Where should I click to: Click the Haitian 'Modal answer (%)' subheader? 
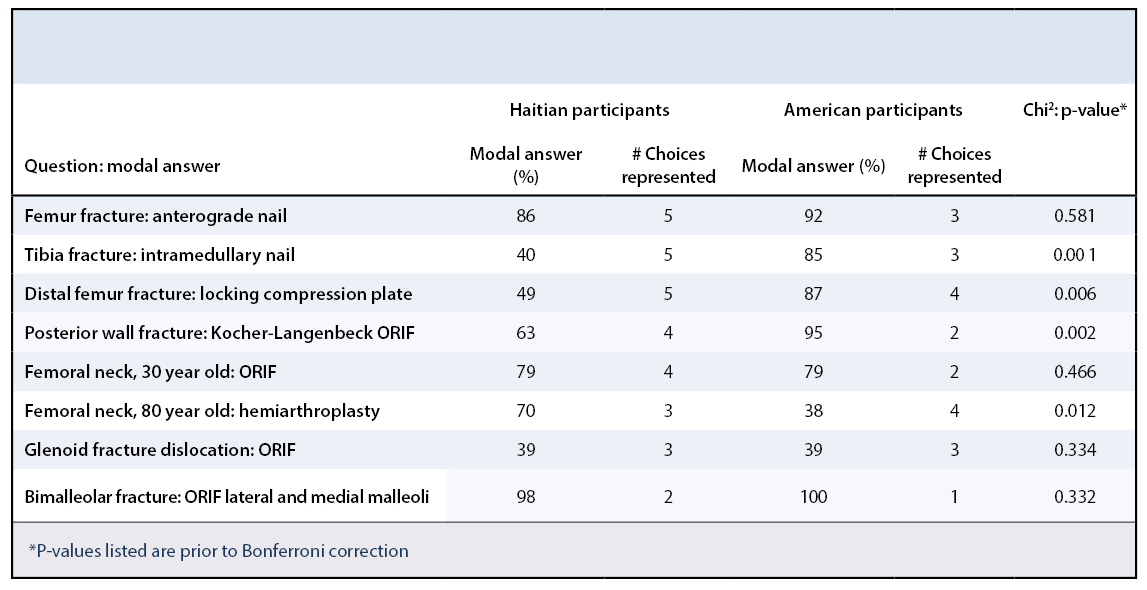tap(526, 165)
